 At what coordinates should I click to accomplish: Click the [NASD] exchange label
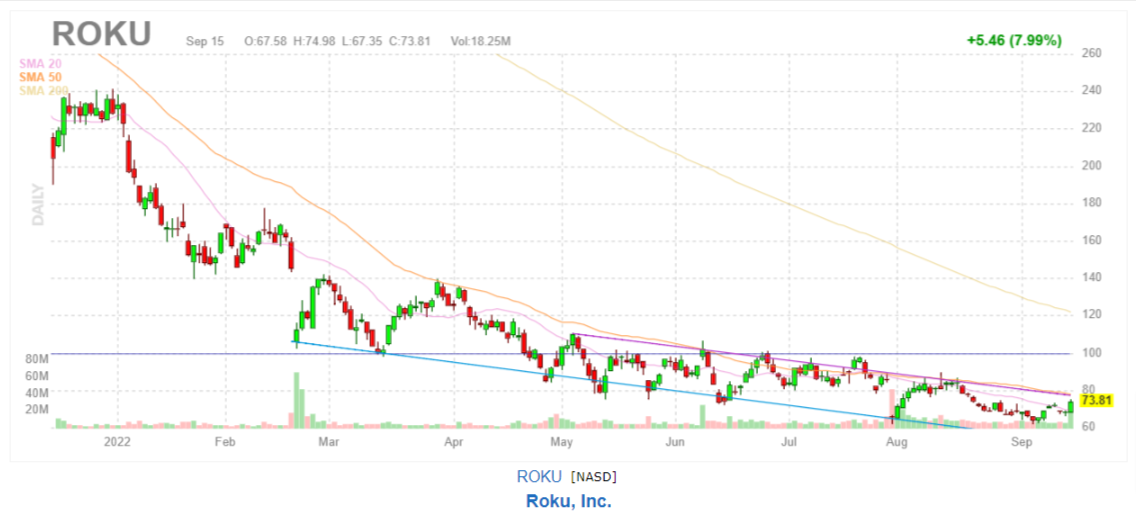[x=594, y=477]
